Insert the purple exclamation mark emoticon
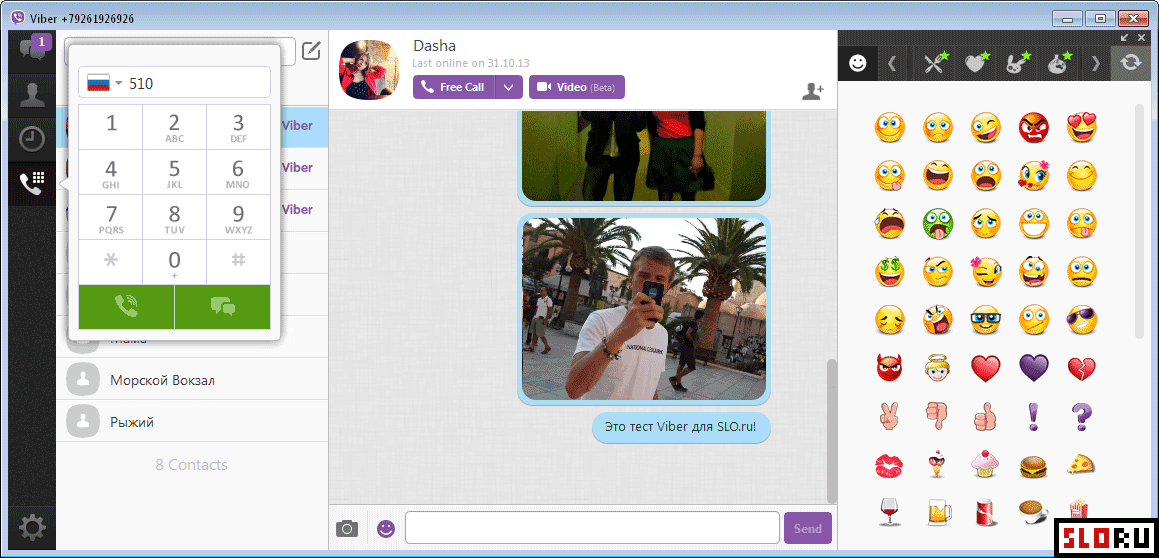This screenshot has height=558, width=1159. click(x=1033, y=417)
